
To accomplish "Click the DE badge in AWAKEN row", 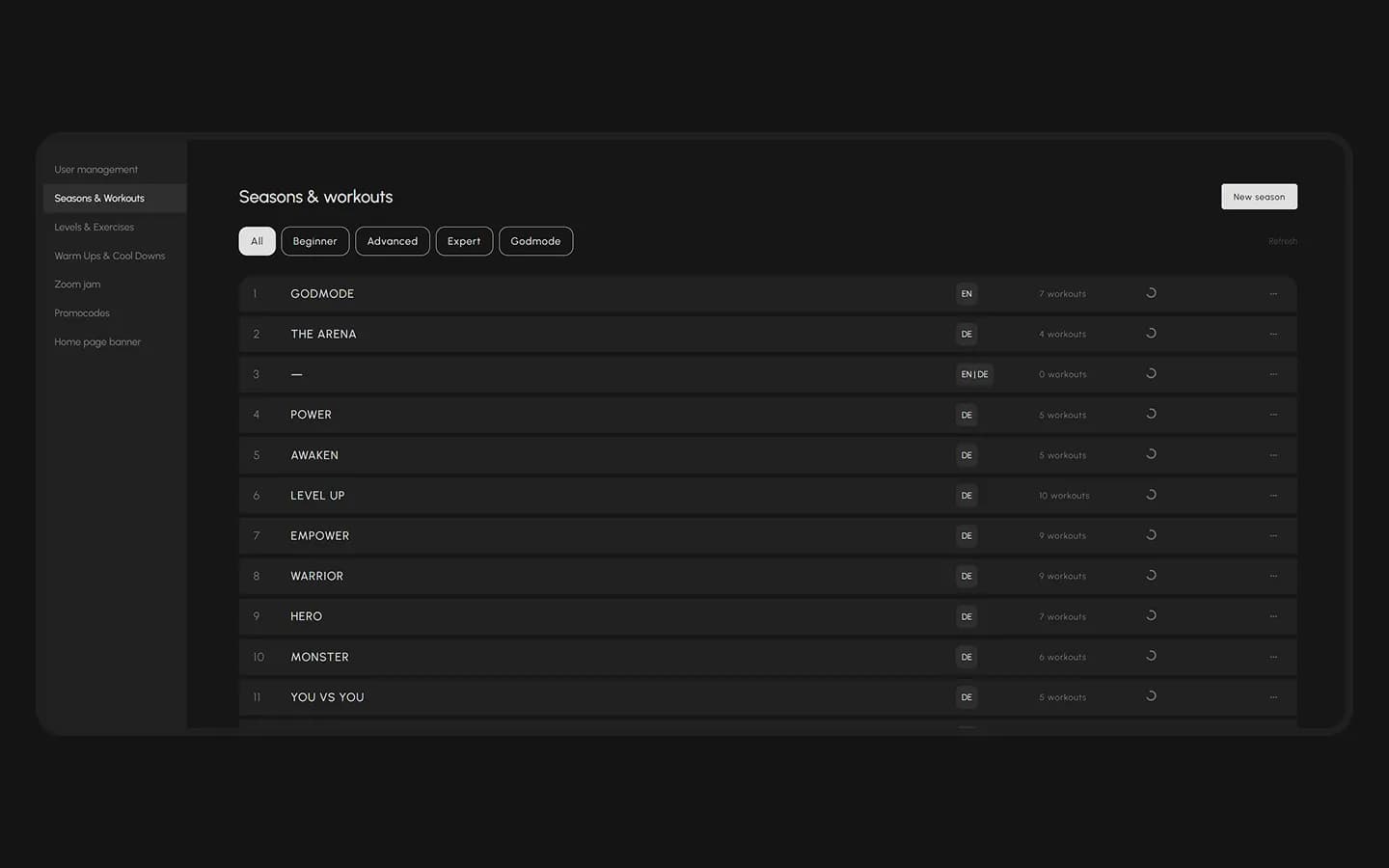I will pos(967,455).
